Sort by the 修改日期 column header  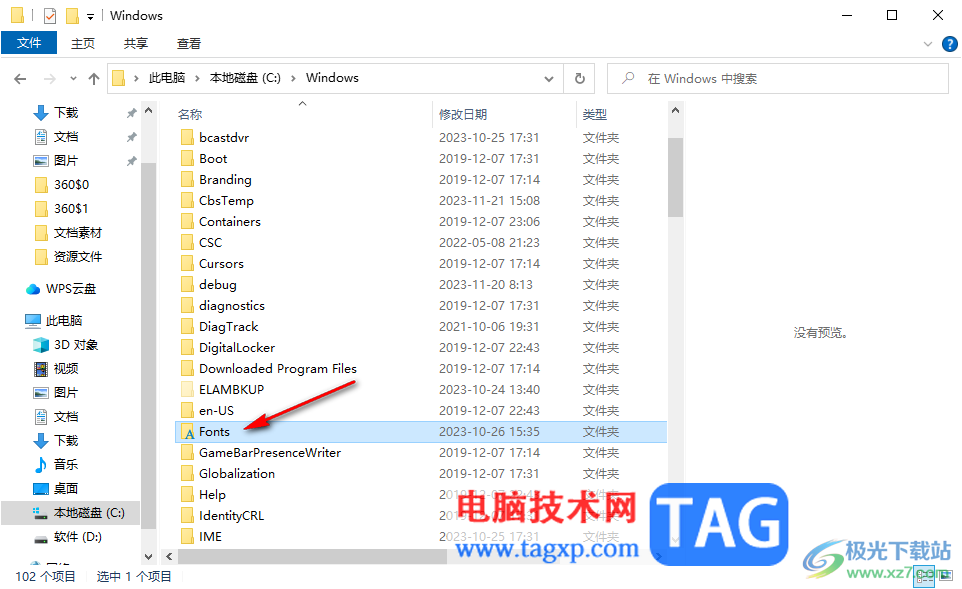463,114
